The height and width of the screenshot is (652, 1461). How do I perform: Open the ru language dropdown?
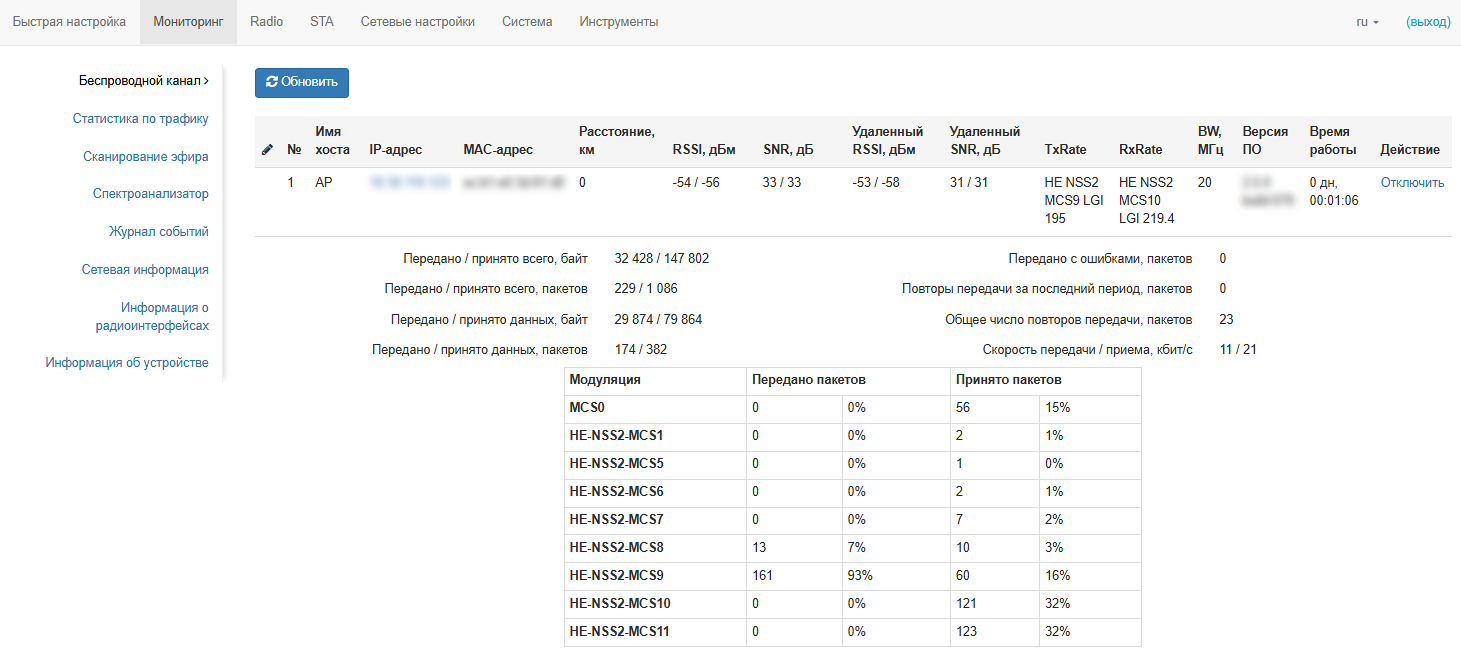tap(1367, 22)
